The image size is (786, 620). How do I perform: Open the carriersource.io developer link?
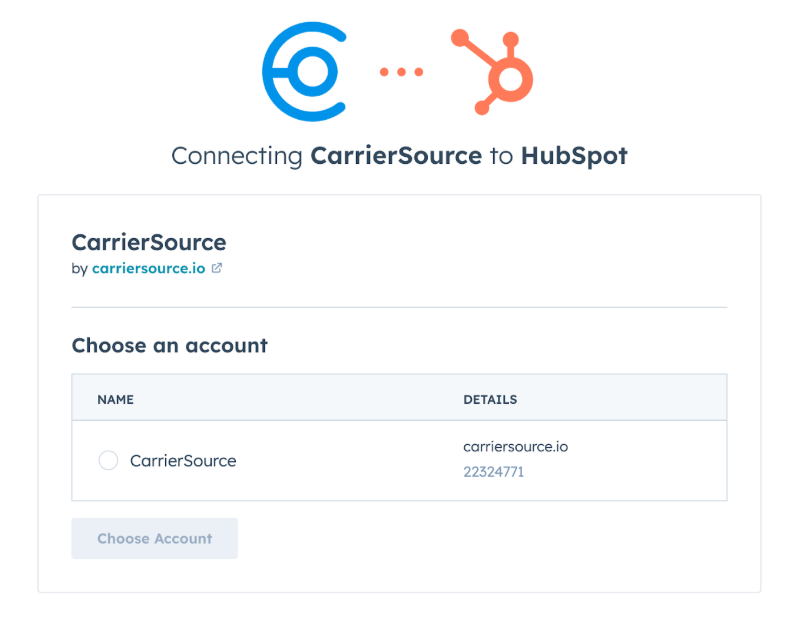coord(148,269)
